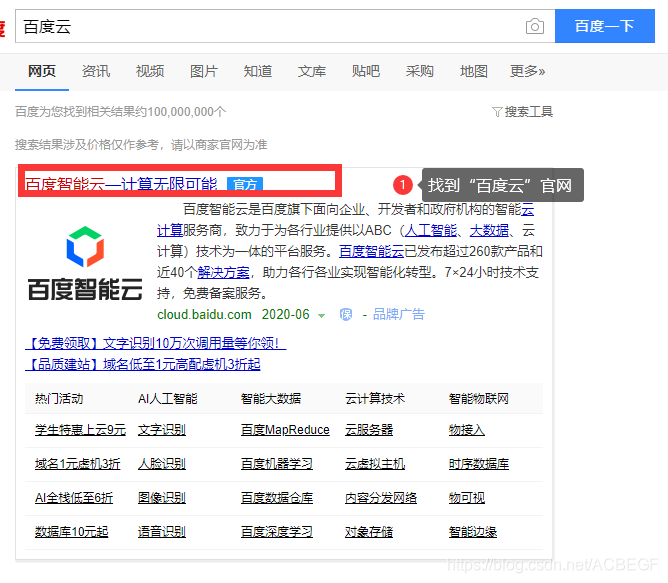Click the funnel icon beside 搜索工具
This screenshot has width=668, height=583.
[497, 112]
